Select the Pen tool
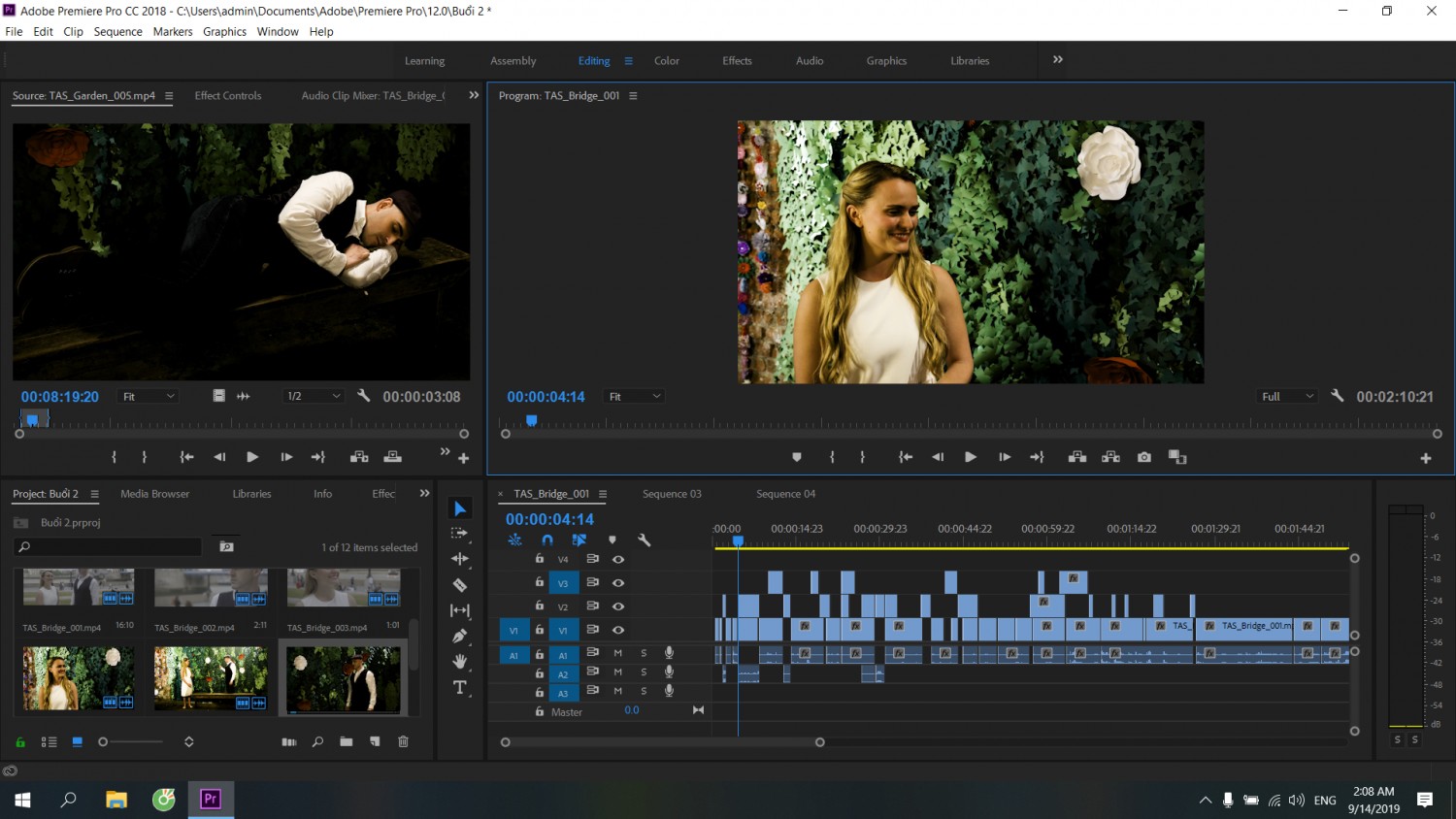This screenshot has width=1456, height=819. (460, 637)
